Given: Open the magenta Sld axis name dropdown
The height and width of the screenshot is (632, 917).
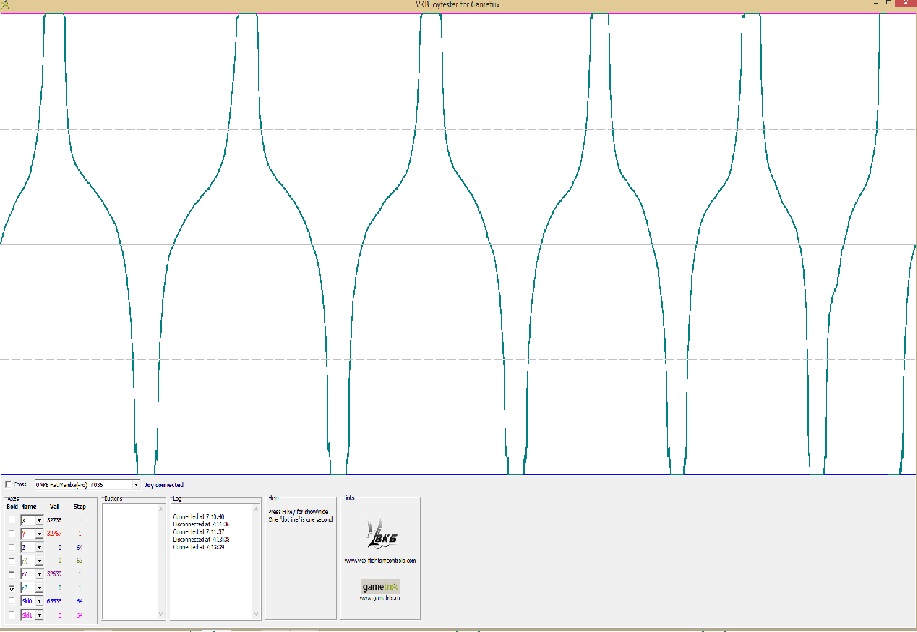Looking at the screenshot, I should 39,615.
